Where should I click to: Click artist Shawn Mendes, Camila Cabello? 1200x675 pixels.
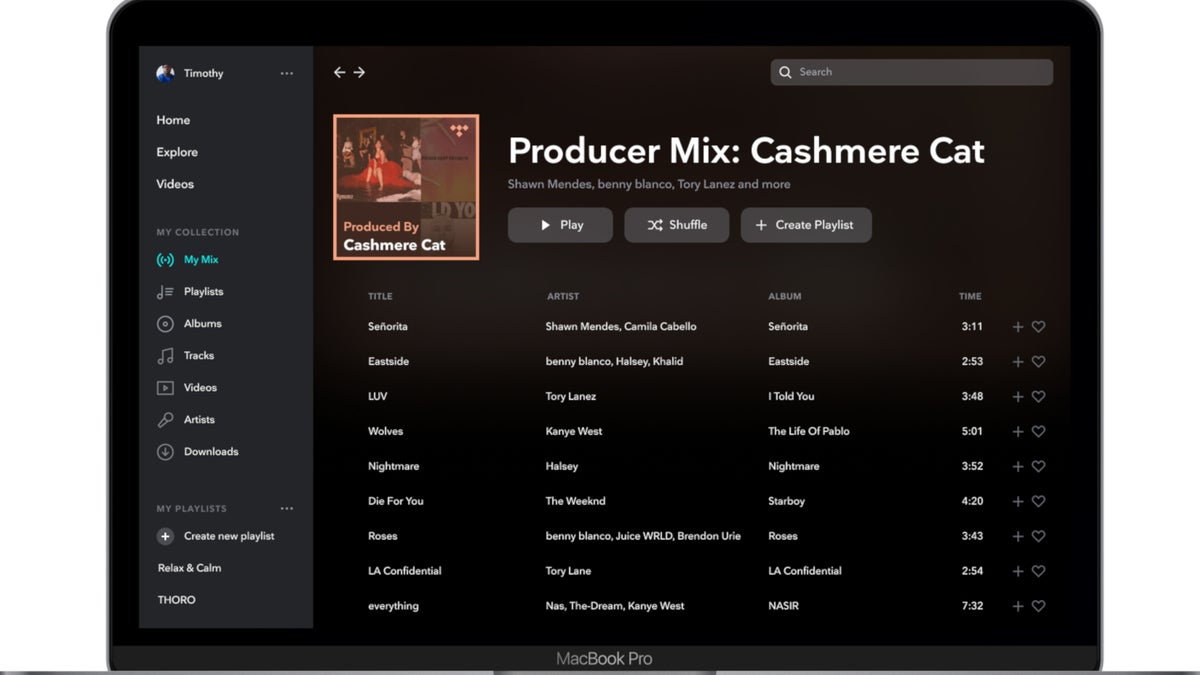click(x=621, y=326)
